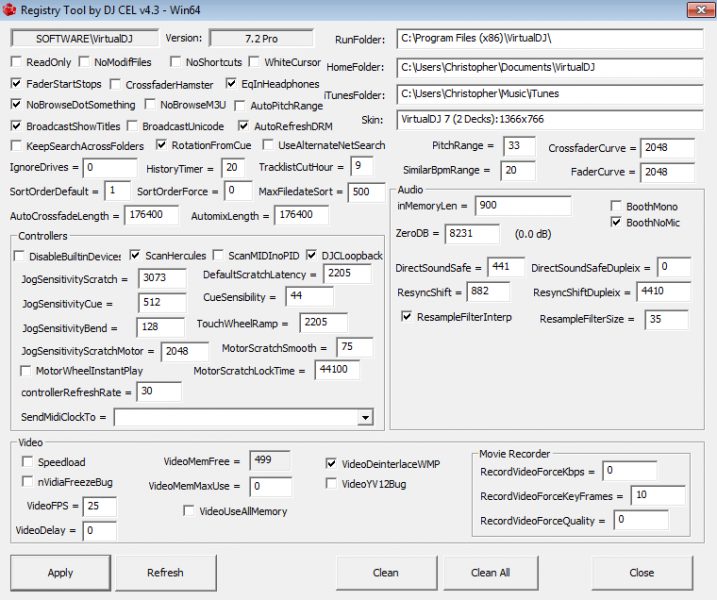717x600 pixels.
Task: Check the nVidiaFreezeBug box
Action: (27, 482)
